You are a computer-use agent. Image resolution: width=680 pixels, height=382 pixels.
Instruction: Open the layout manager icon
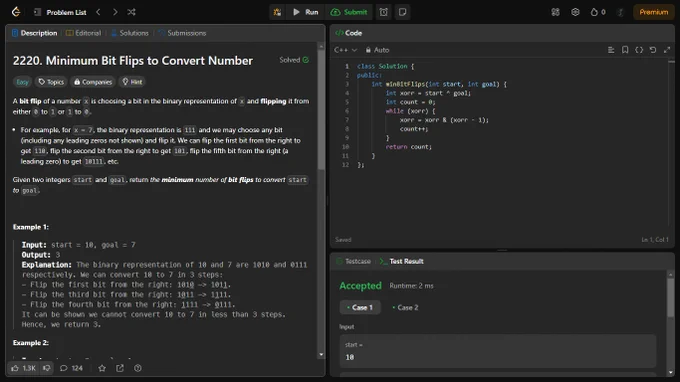pos(556,12)
